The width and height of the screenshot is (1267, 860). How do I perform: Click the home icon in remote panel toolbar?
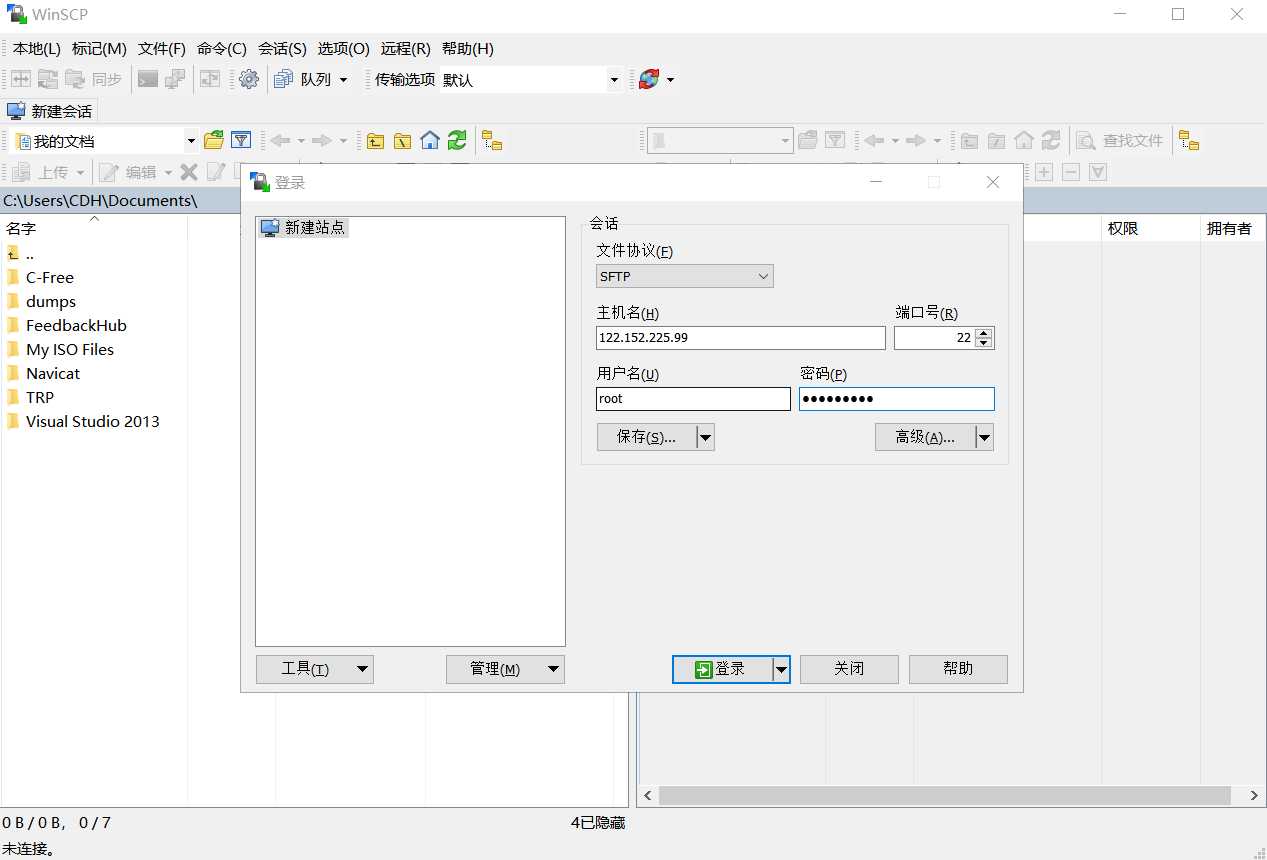pyautogui.click(x=1024, y=140)
